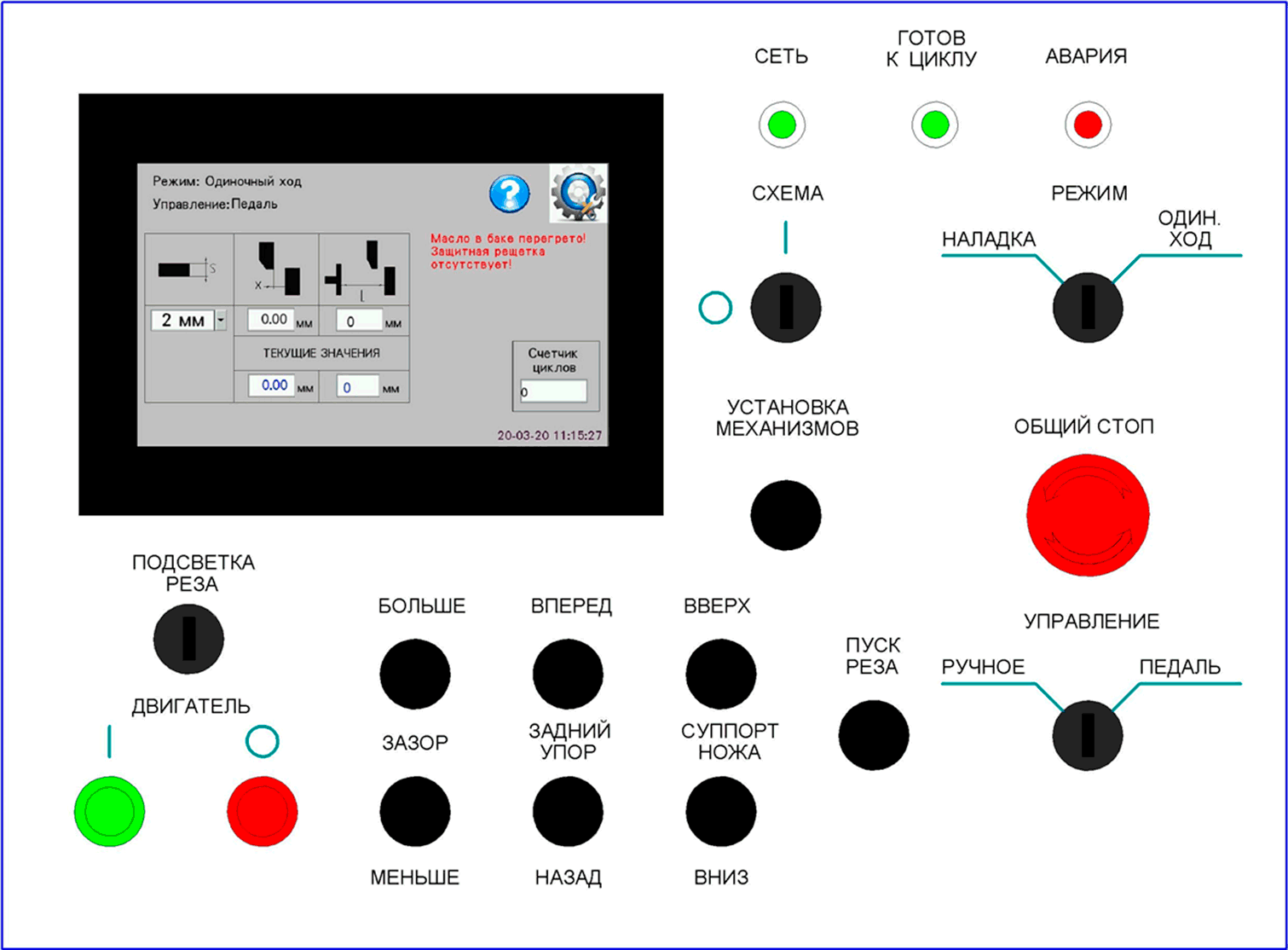Click the МЕНЬШЕ gap decrease button
The width and height of the screenshot is (1288, 950).
click(x=415, y=811)
